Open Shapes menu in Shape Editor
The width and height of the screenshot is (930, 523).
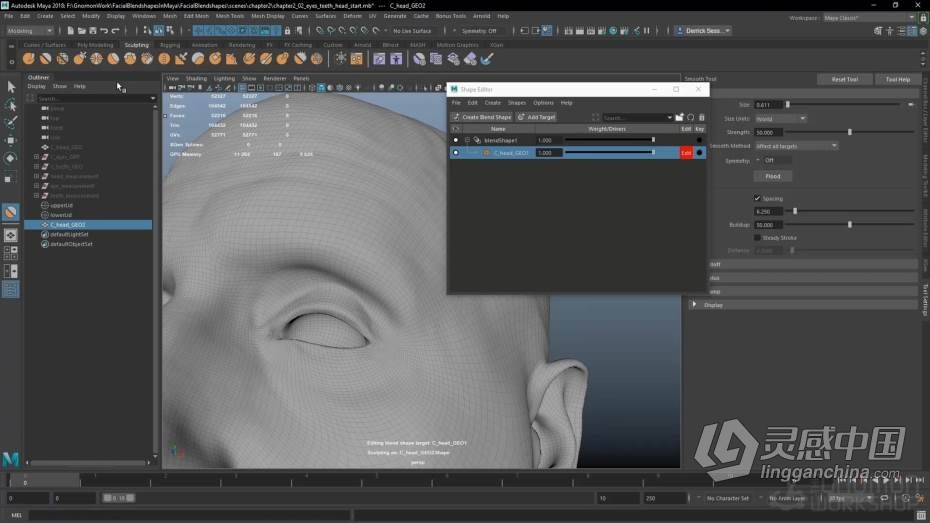tap(517, 103)
